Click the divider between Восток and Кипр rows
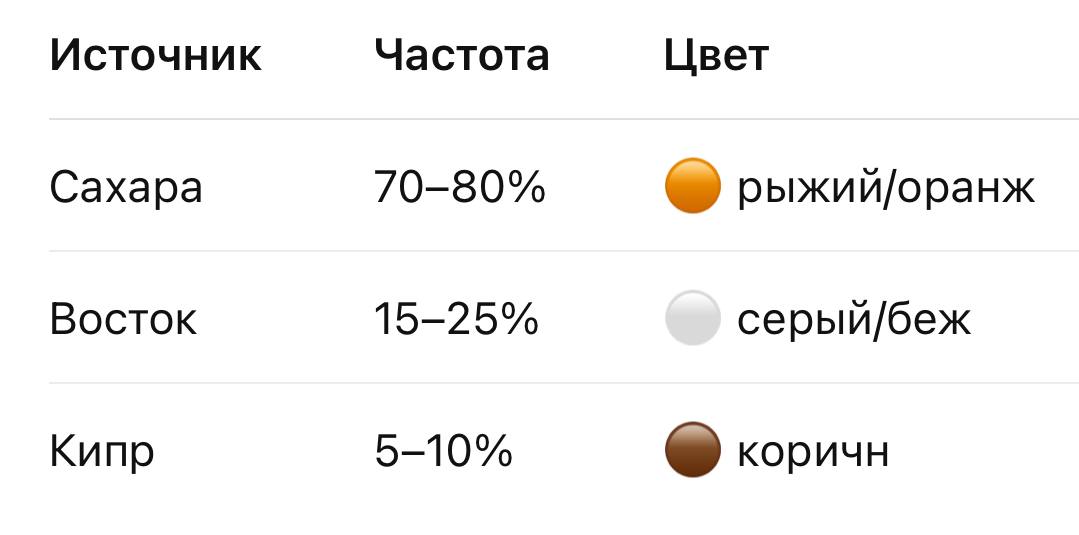Viewport: 1079px width, 535px height. click(x=560, y=383)
